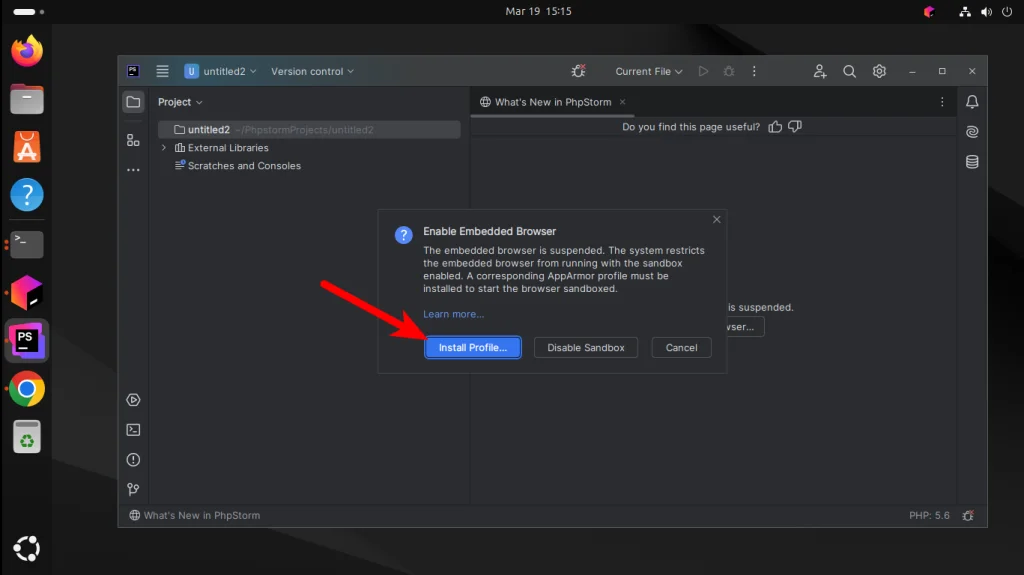Expand the External Libraries tree node

click(x=164, y=148)
